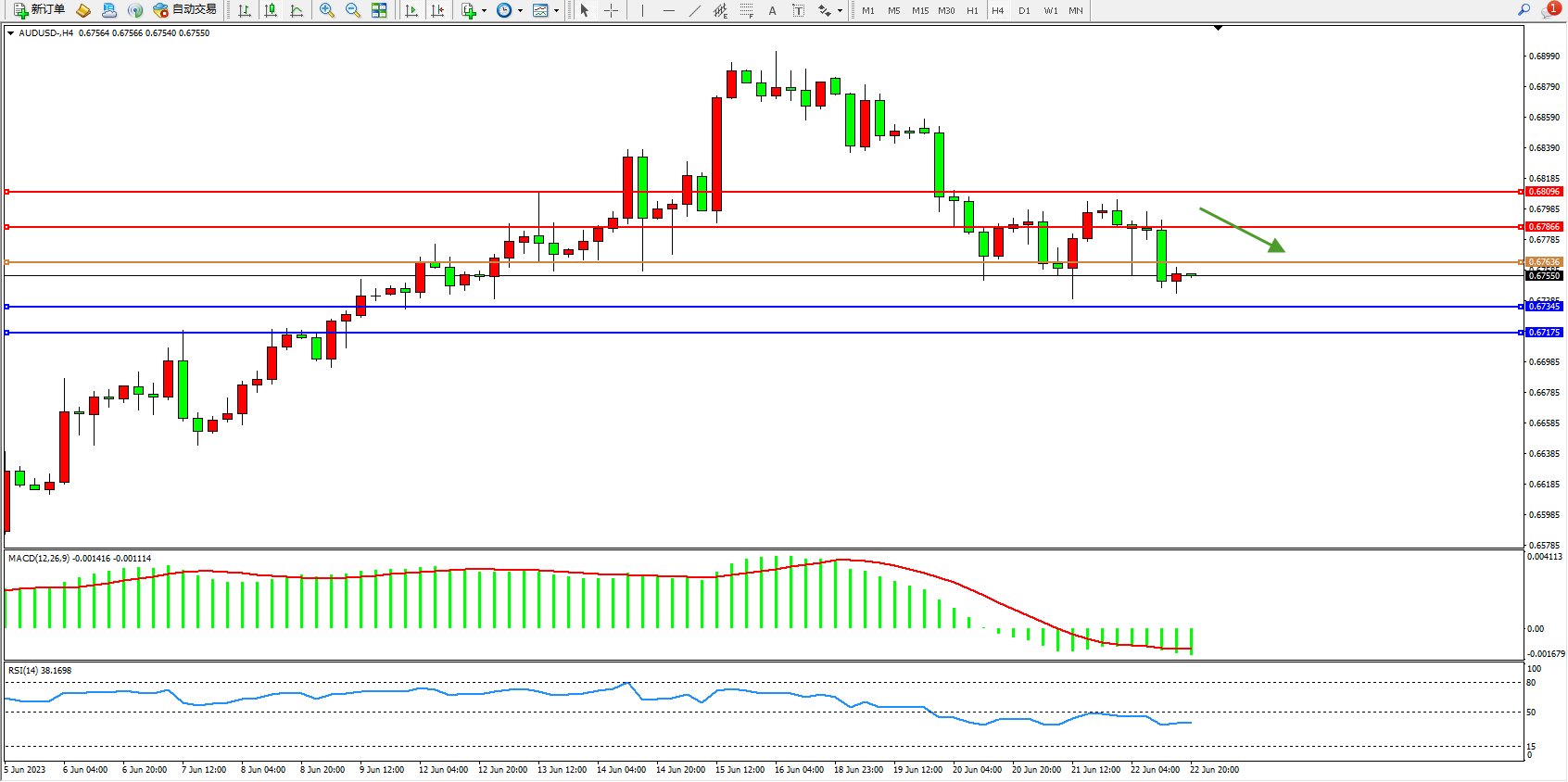This screenshot has width=1568, height=782.
Task: Switch chart to bar chart display
Action: (x=245, y=10)
